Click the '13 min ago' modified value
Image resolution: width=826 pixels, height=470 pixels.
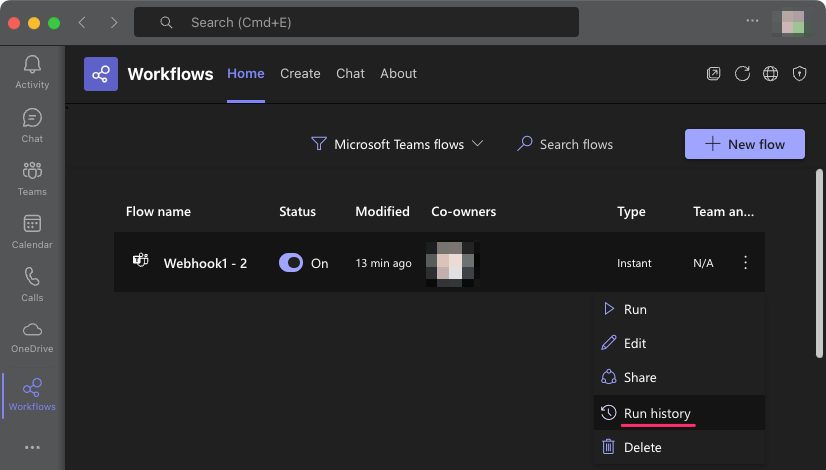[384, 263]
